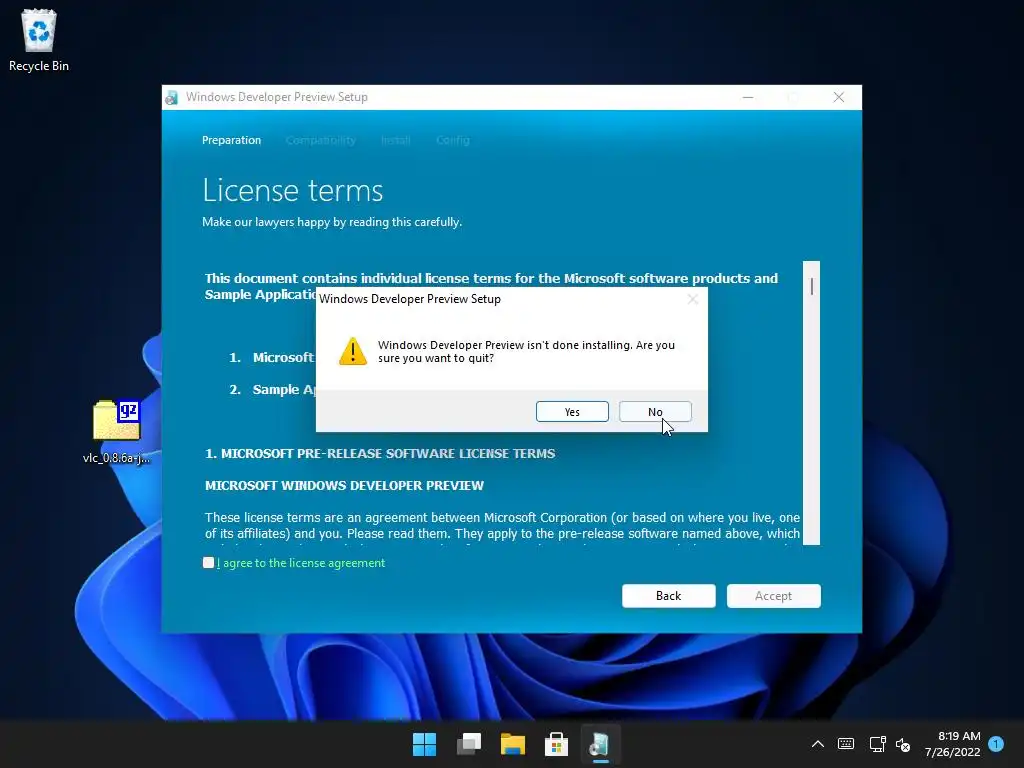The height and width of the screenshot is (768, 1024).
Task: Click the setup icon in the window title bar
Action: coord(172,97)
